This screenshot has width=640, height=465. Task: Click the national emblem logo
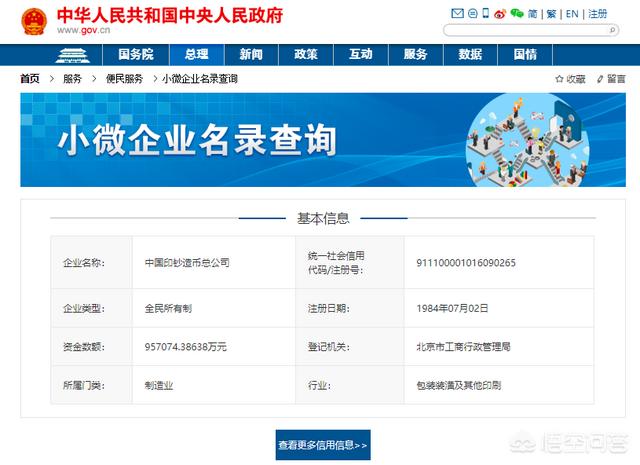(34, 22)
